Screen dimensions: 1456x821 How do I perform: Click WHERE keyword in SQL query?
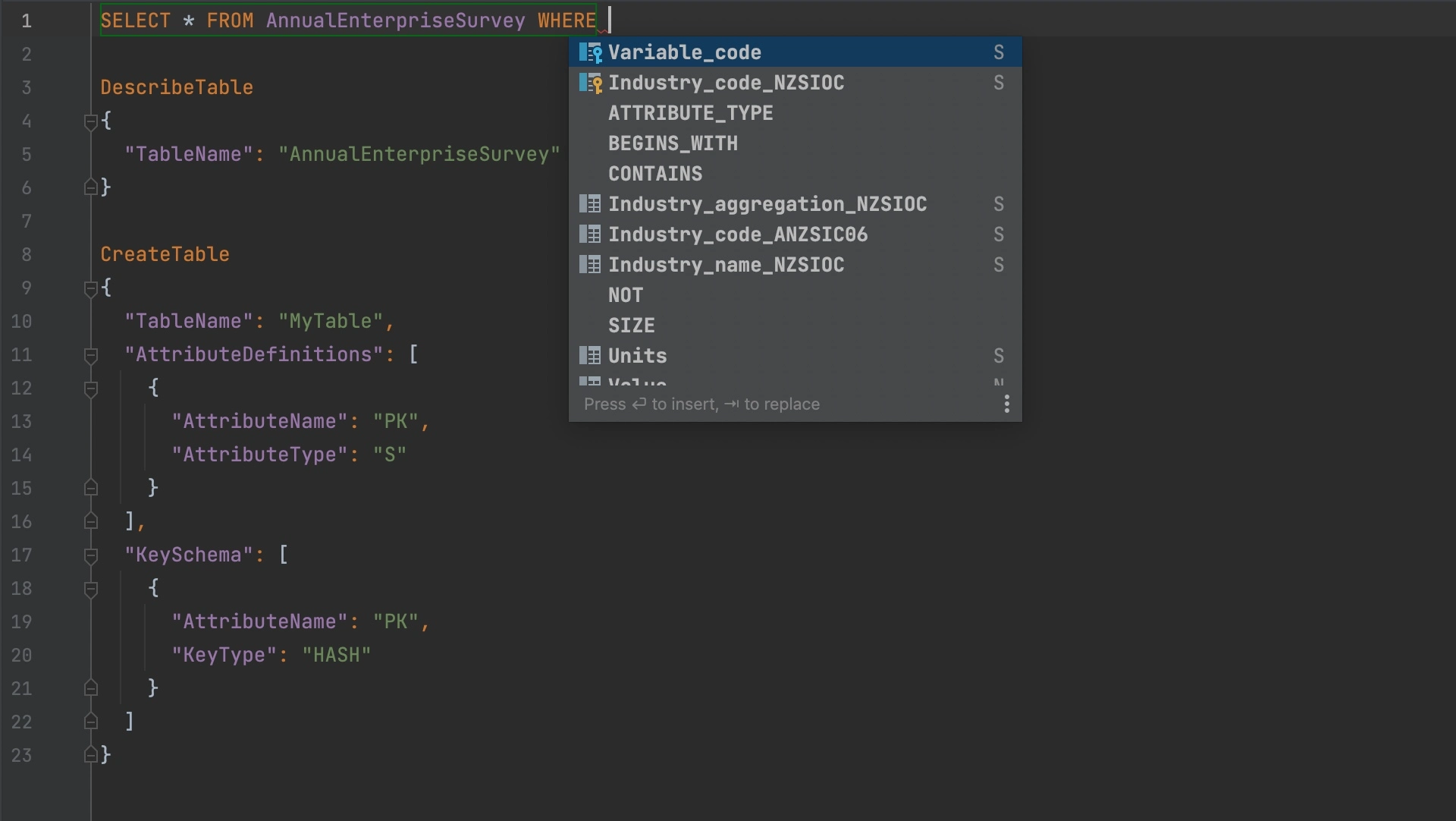click(566, 20)
